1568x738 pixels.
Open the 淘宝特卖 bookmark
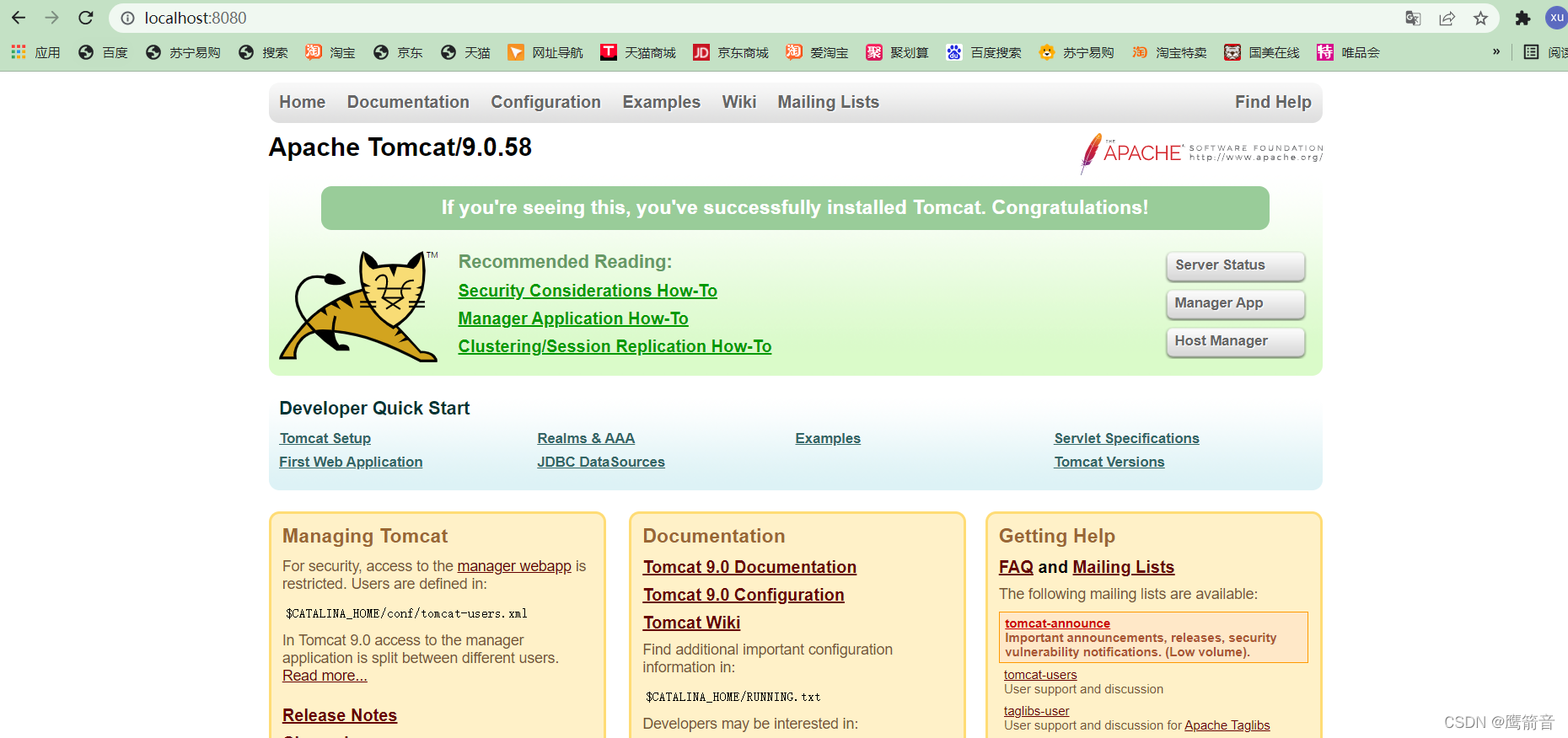pos(1169,52)
